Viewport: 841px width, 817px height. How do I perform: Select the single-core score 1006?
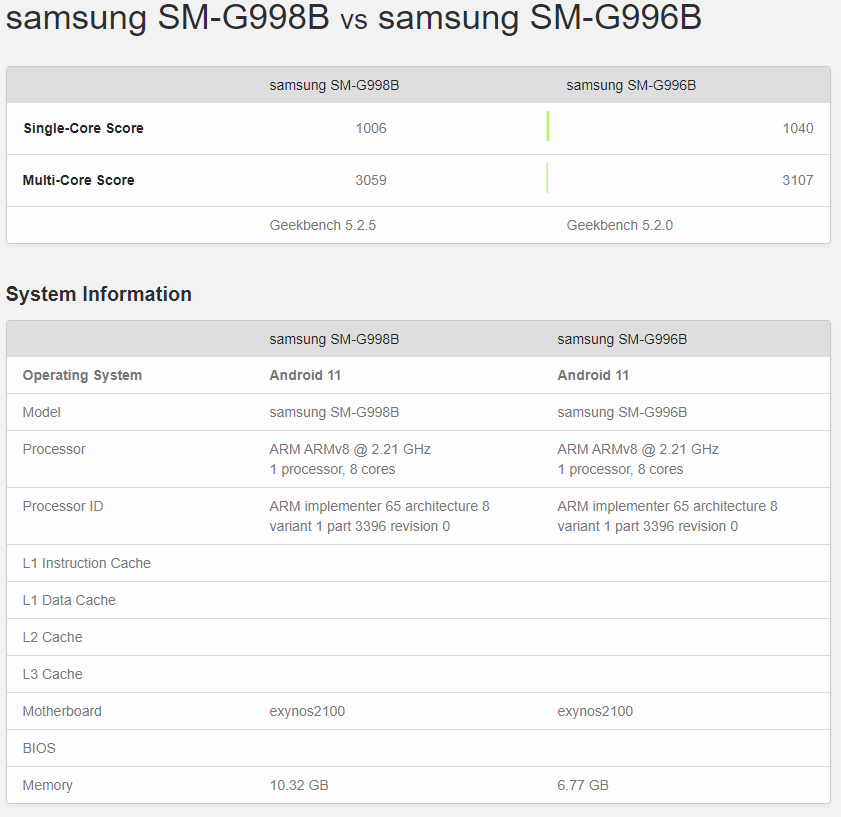point(371,128)
